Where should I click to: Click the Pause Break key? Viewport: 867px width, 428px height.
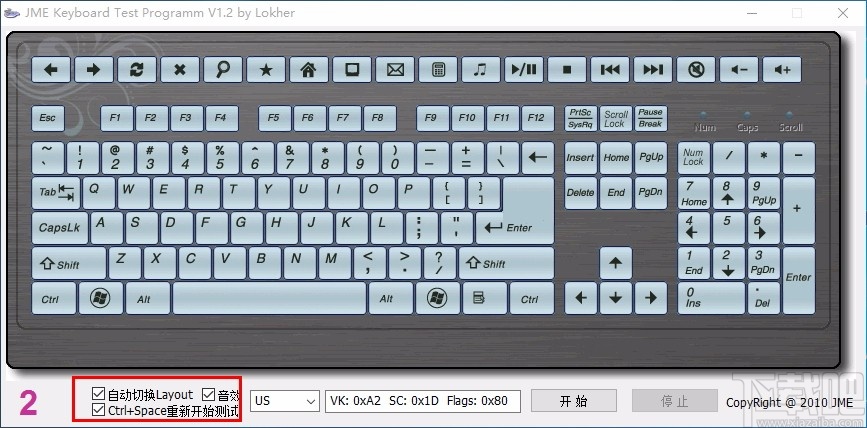651,118
